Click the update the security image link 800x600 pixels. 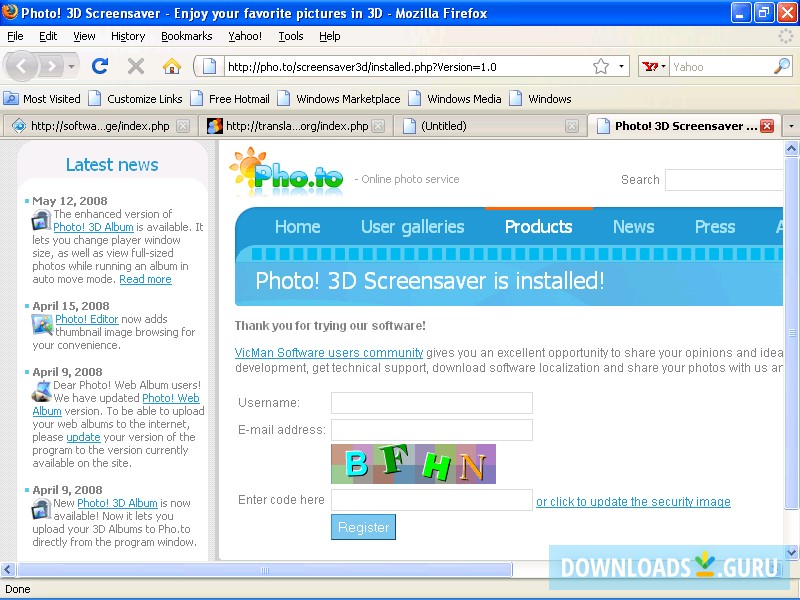(633, 502)
